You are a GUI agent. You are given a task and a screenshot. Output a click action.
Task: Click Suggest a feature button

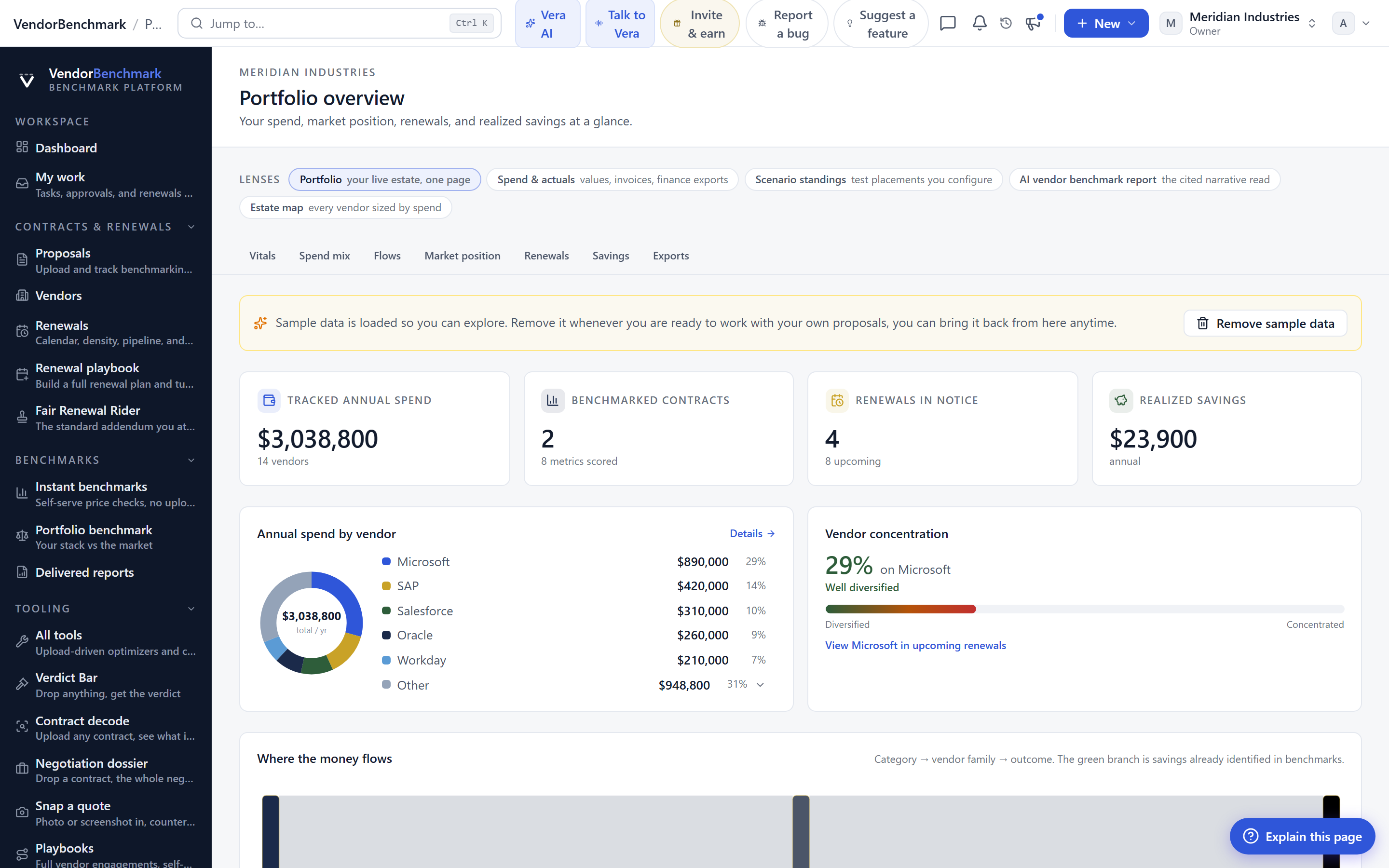point(881,24)
